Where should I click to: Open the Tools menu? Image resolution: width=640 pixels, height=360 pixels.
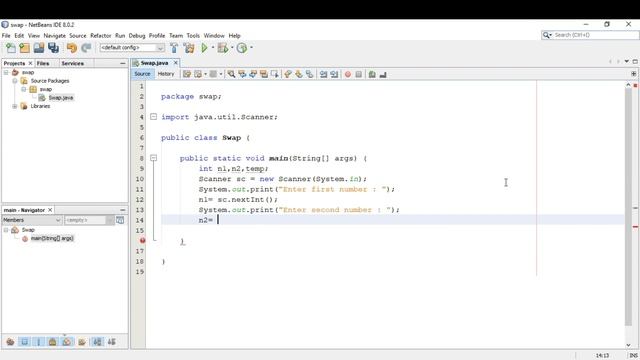click(x=193, y=36)
